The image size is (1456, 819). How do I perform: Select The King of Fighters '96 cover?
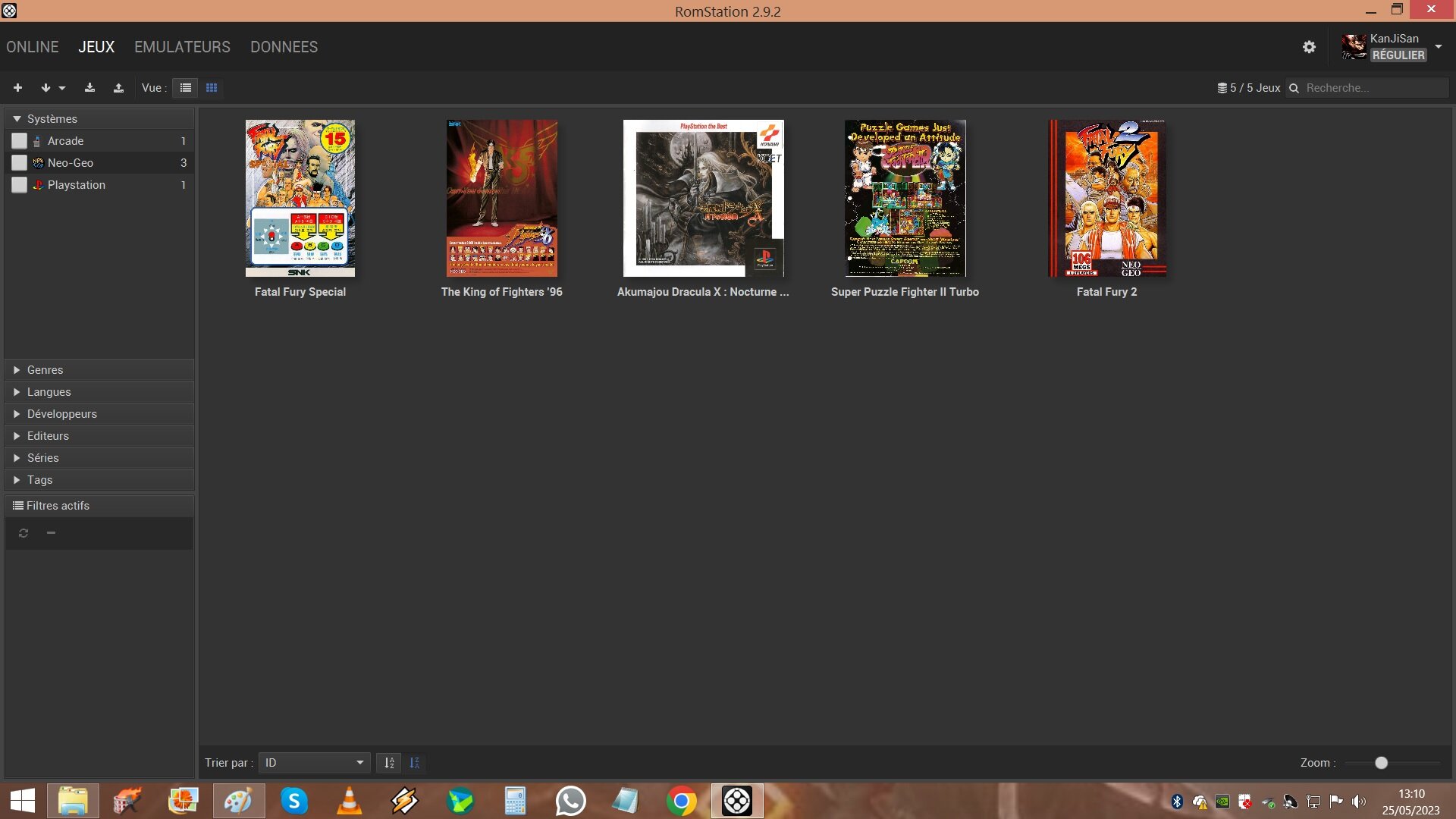[x=502, y=198]
